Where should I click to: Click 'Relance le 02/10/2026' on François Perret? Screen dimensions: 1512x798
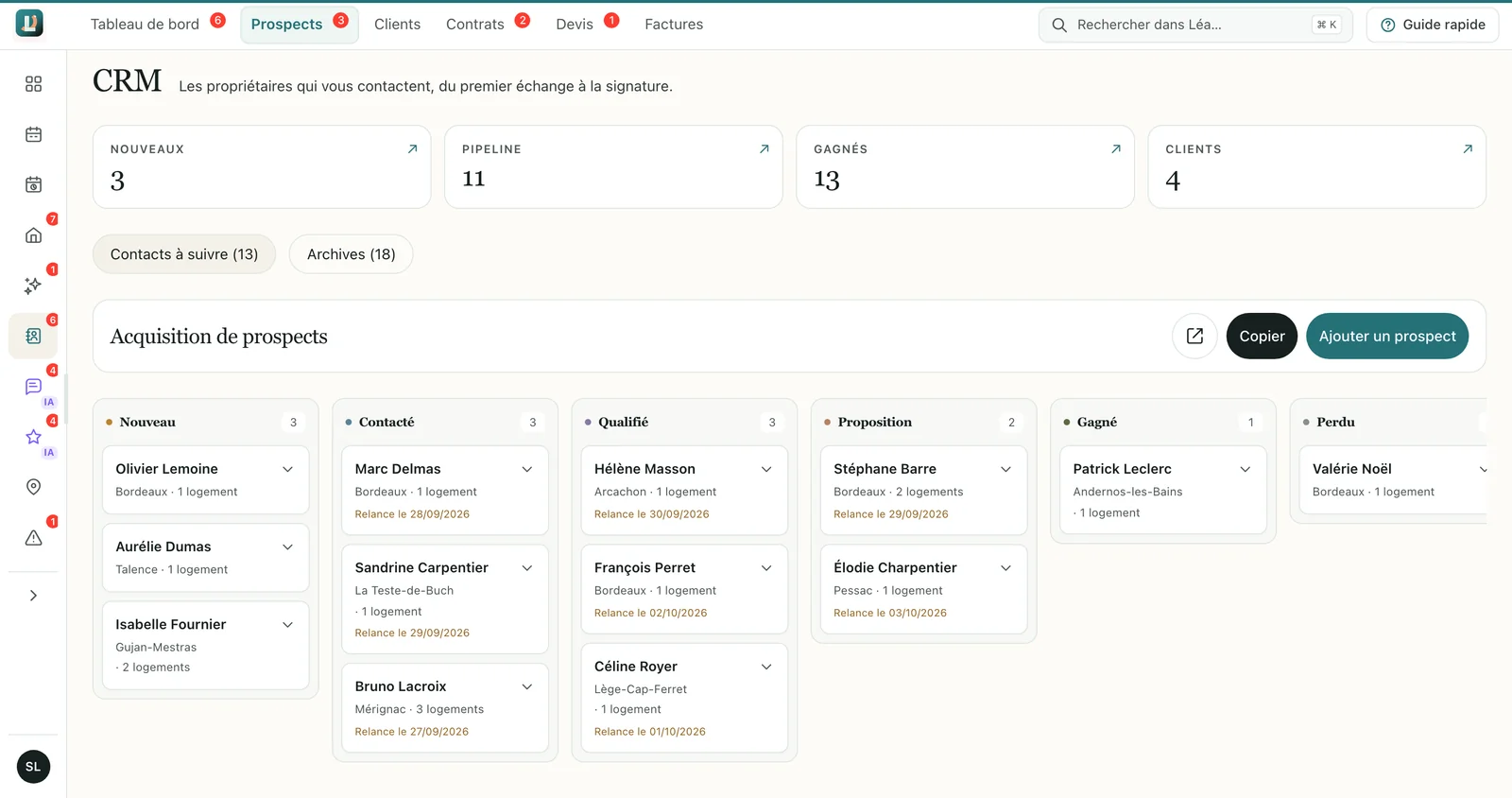coord(650,613)
